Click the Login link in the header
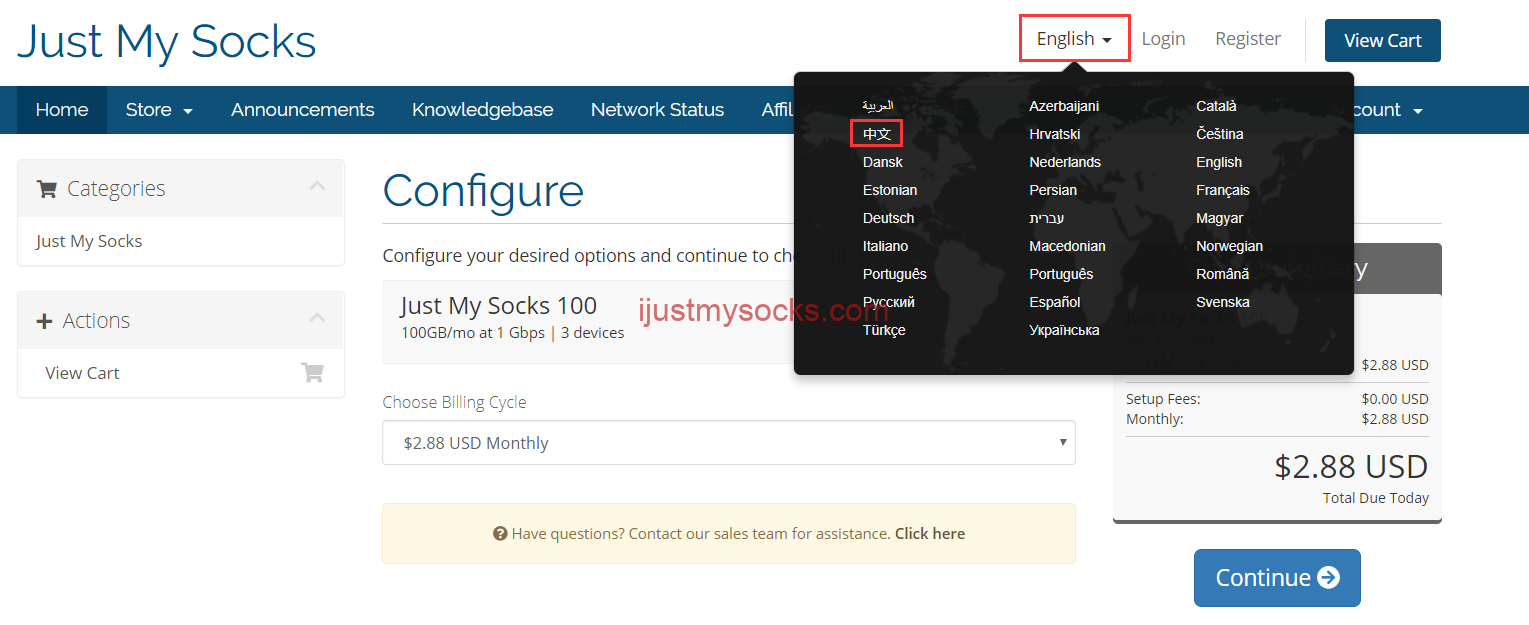Image resolution: width=1529 pixels, height=625 pixels. coord(1163,39)
